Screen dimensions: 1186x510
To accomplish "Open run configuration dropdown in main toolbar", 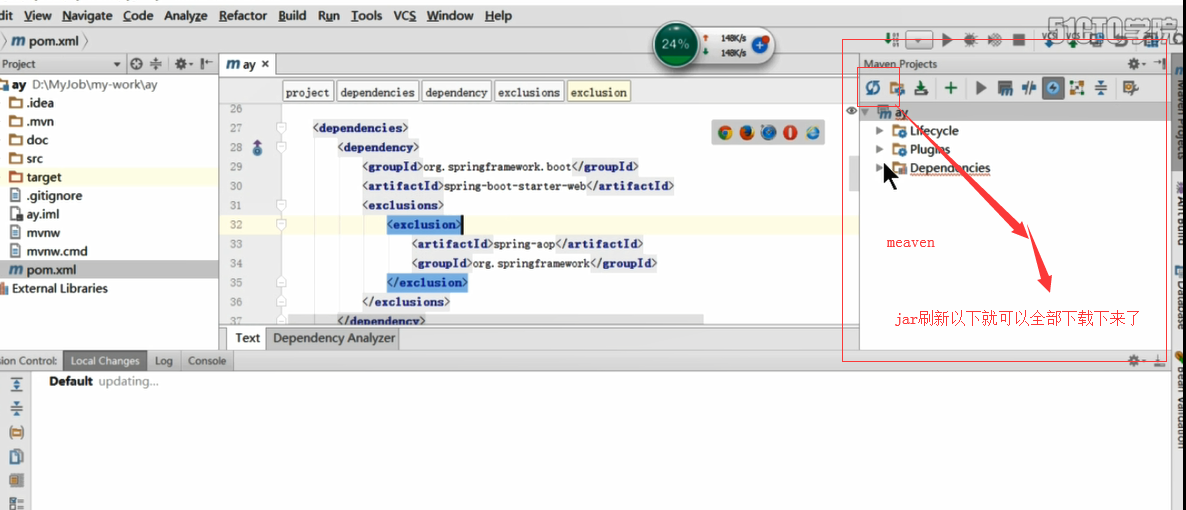I will [x=920, y=39].
